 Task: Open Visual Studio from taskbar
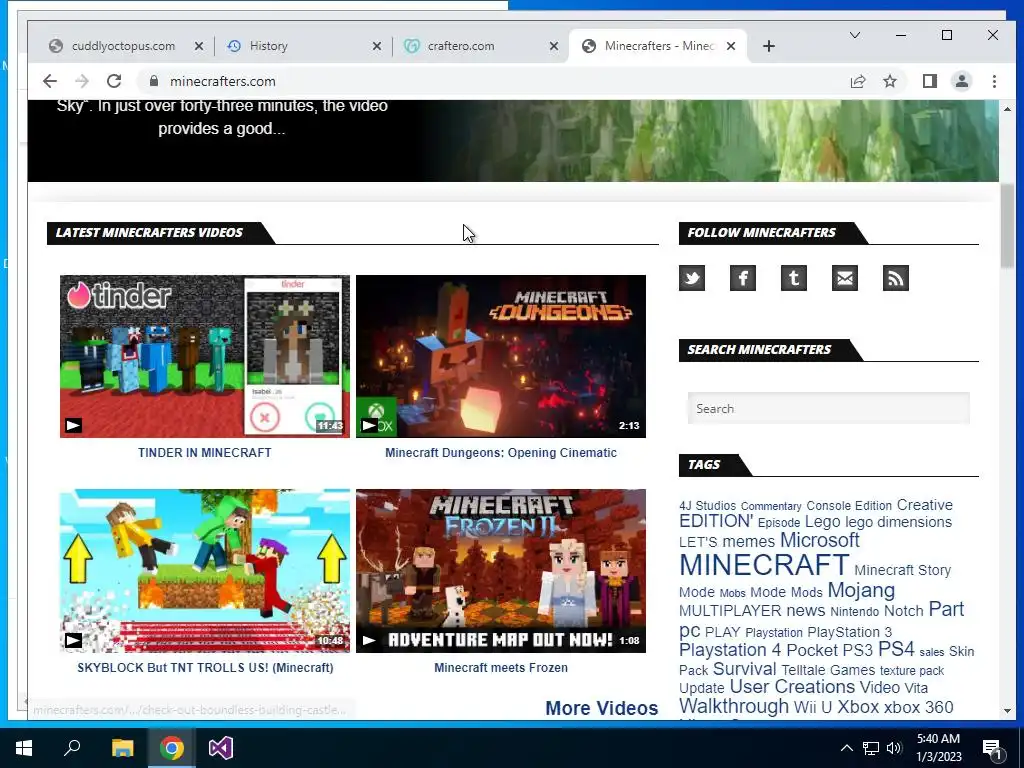221,748
